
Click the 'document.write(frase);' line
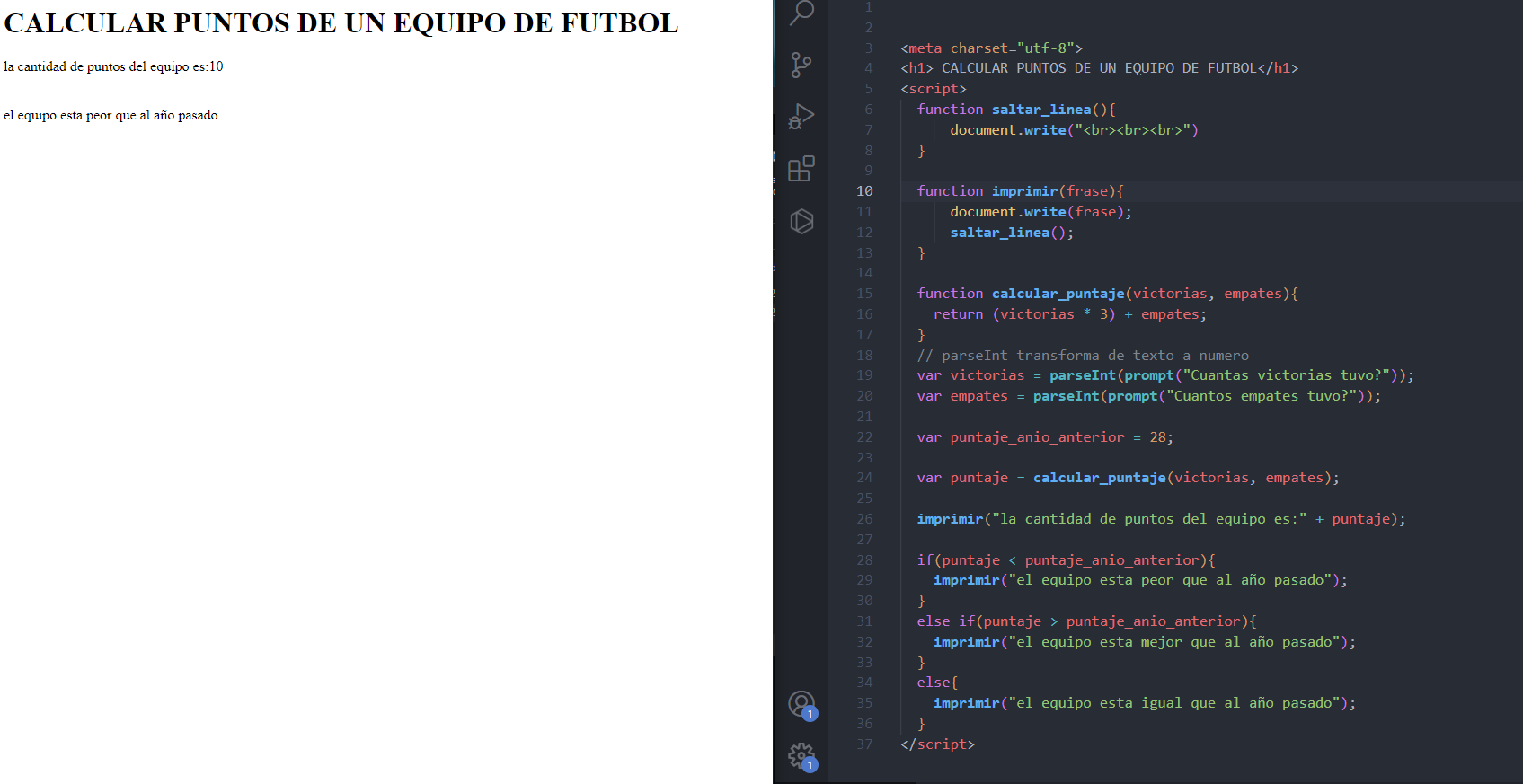point(1040,212)
